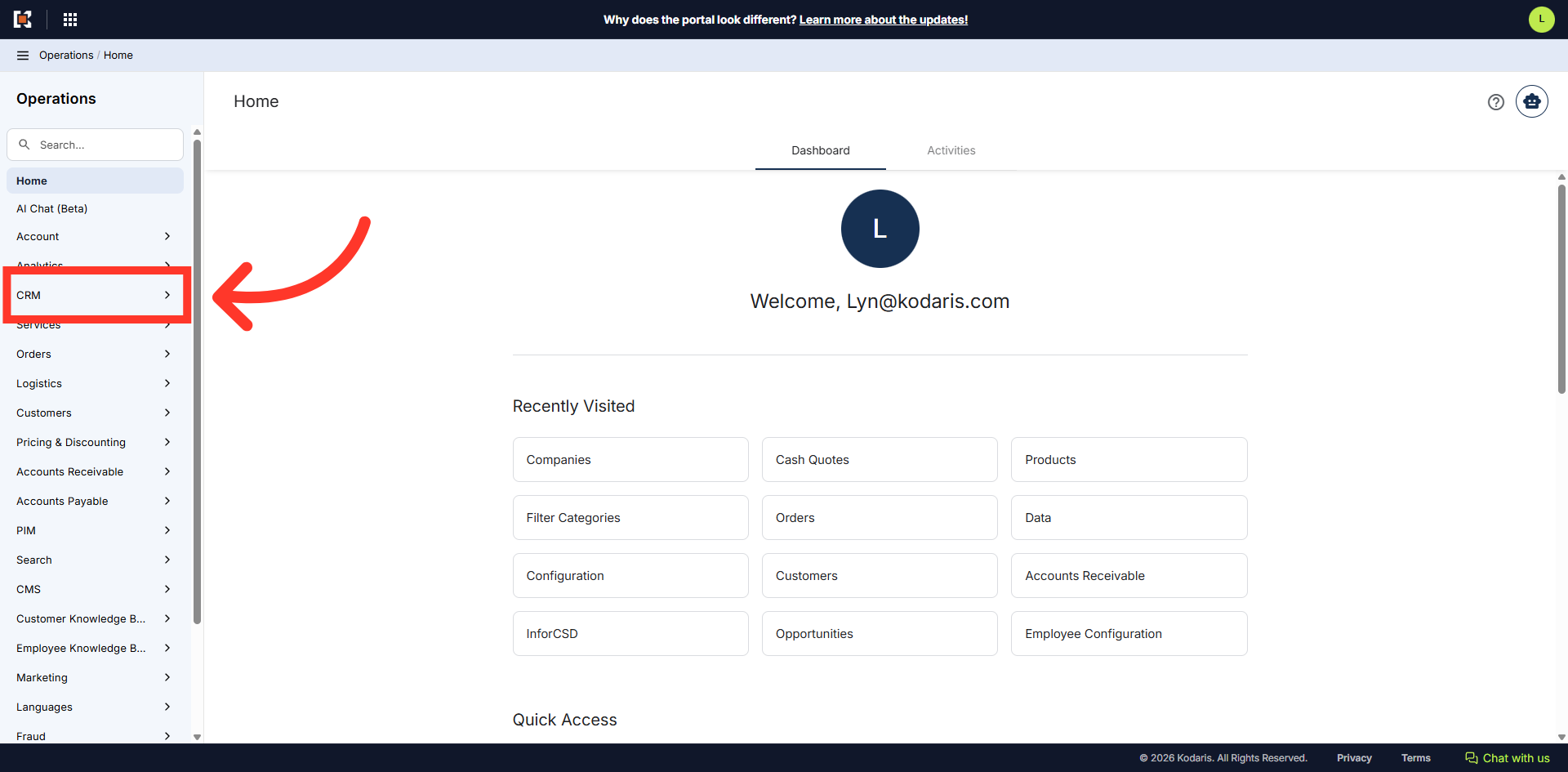
Task: Click the large L profile avatar
Action: pyautogui.click(x=880, y=229)
